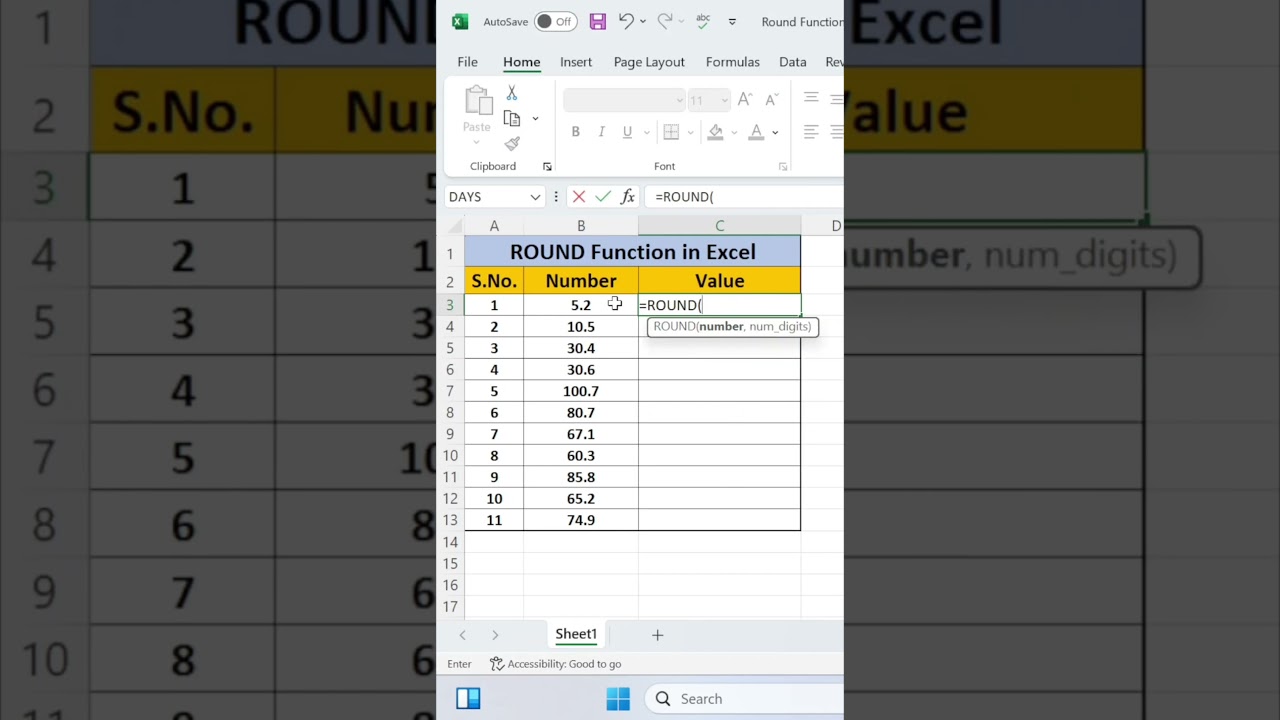
Task: Click the Copy icon in Clipboard group
Action: point(511,118)
